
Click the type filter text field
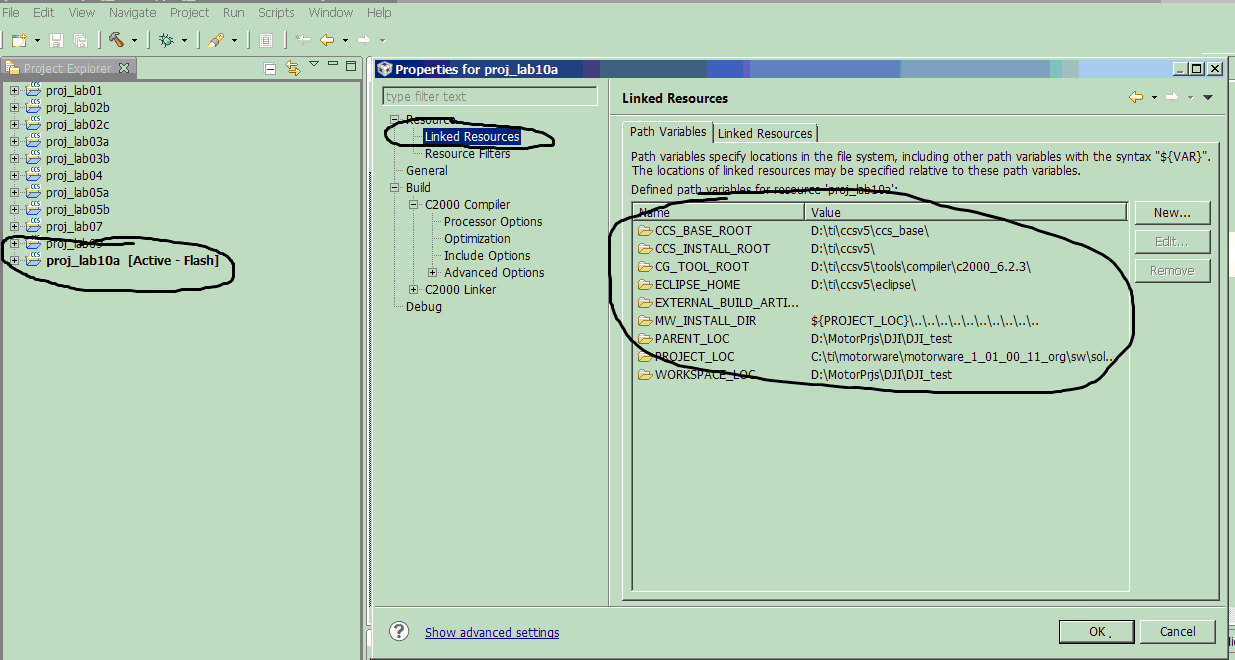click(490, 96)
